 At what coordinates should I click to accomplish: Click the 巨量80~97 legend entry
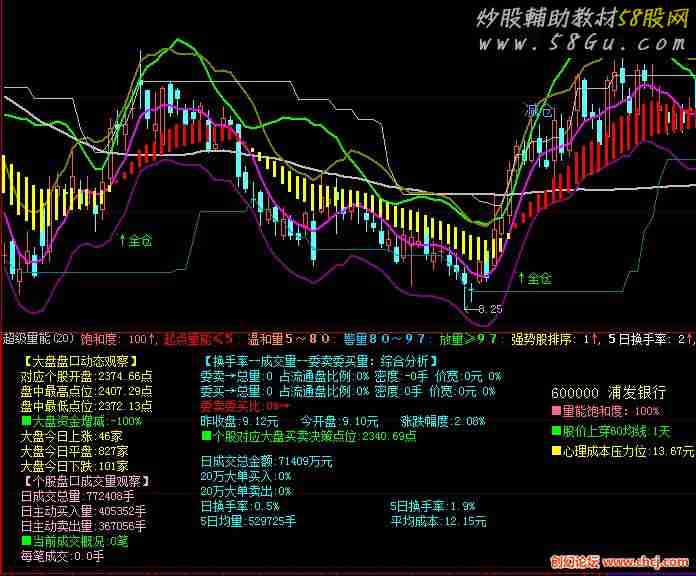(384, 339)
